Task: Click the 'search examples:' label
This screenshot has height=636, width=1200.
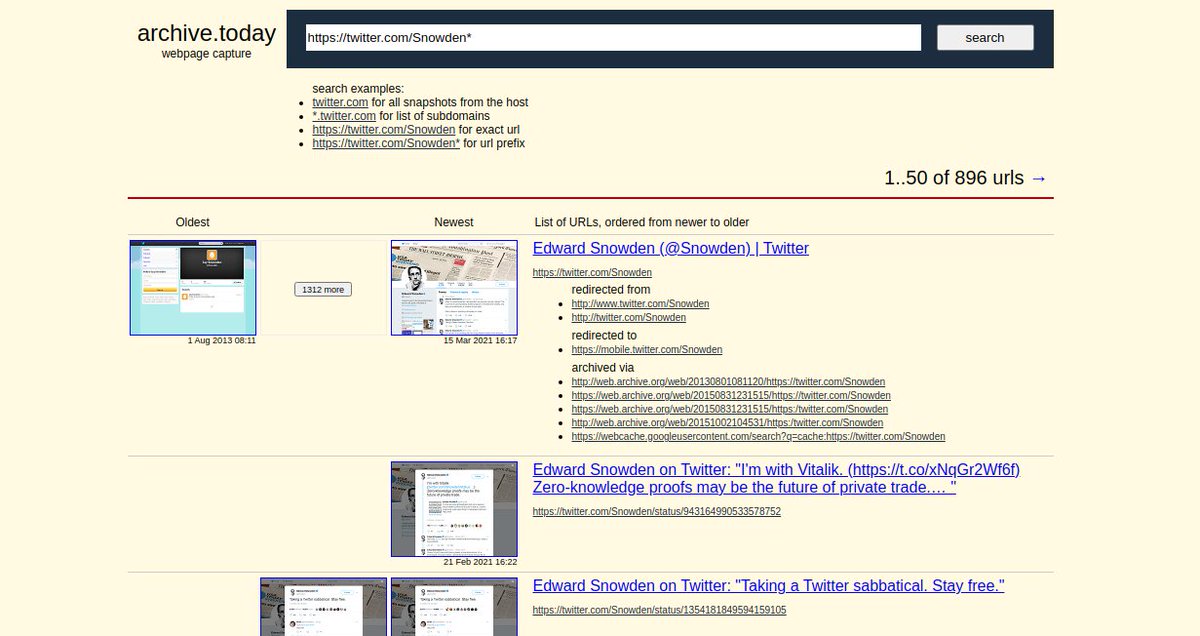Action: click(358, 89)
